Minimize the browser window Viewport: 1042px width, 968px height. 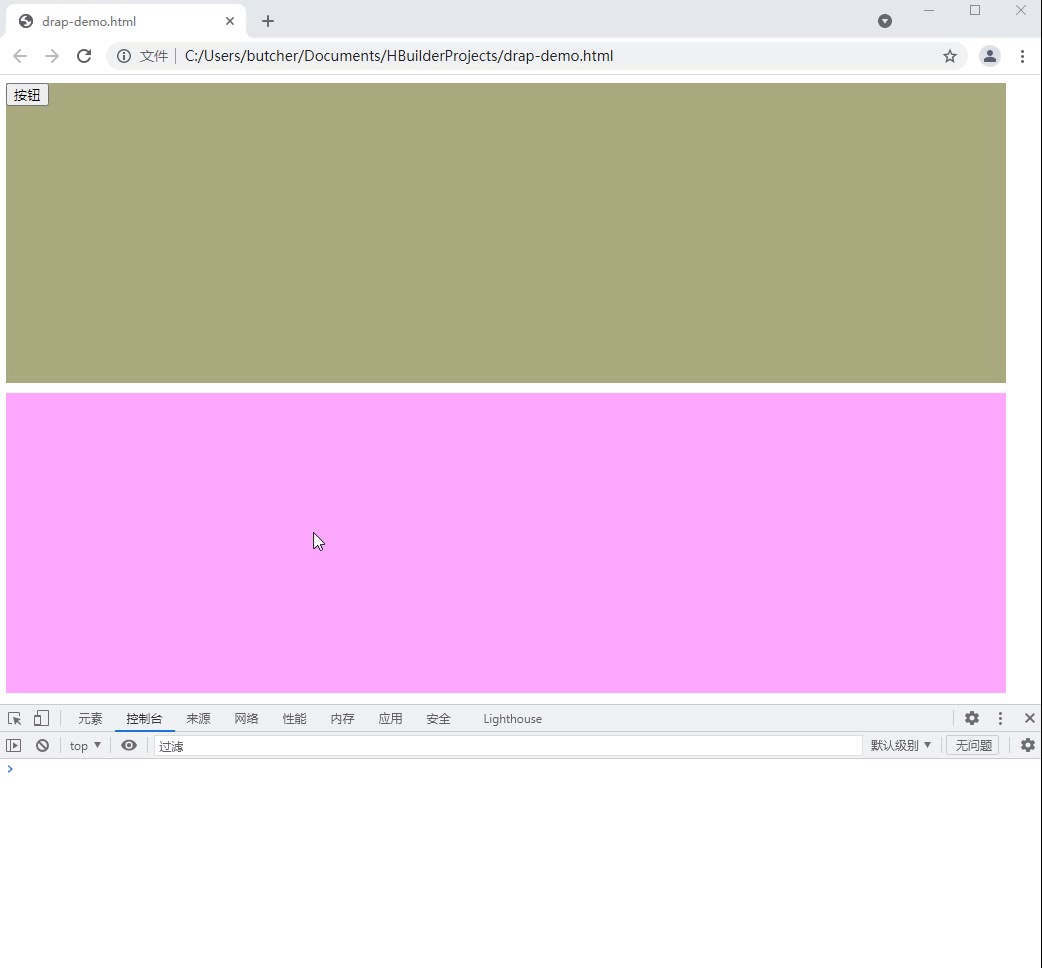point(929,11)
